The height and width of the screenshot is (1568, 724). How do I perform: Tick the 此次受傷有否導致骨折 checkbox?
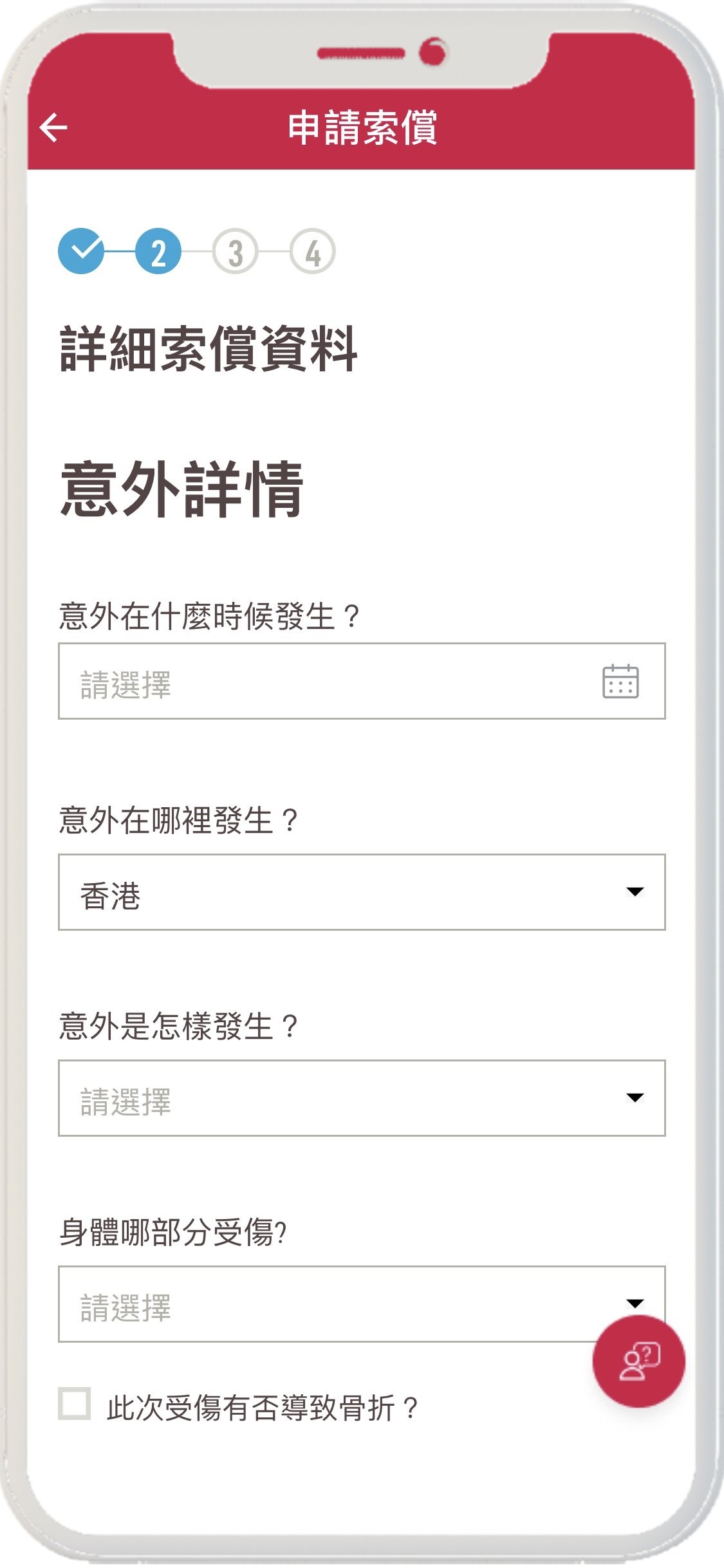pos(75,1403)
